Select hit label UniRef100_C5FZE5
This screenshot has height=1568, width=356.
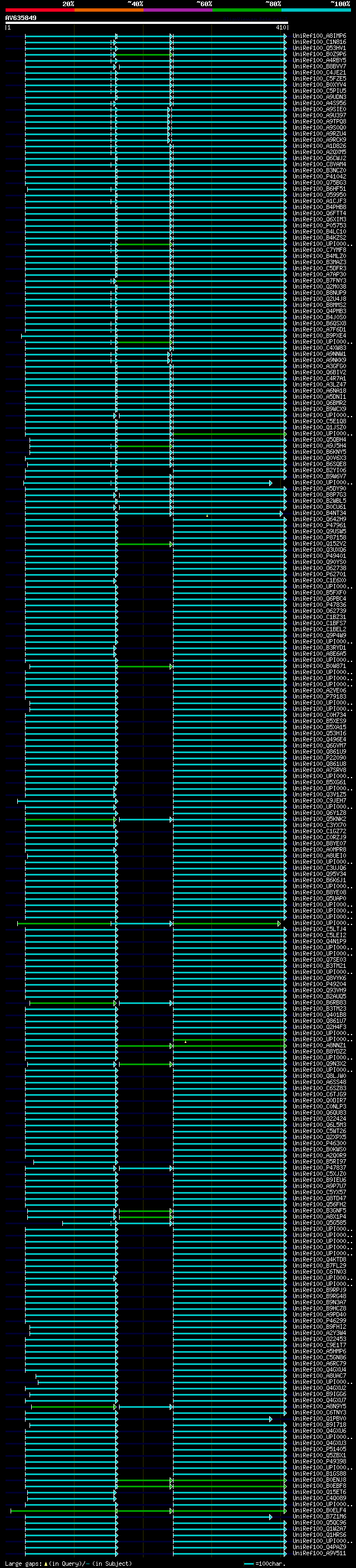[319, 78]
